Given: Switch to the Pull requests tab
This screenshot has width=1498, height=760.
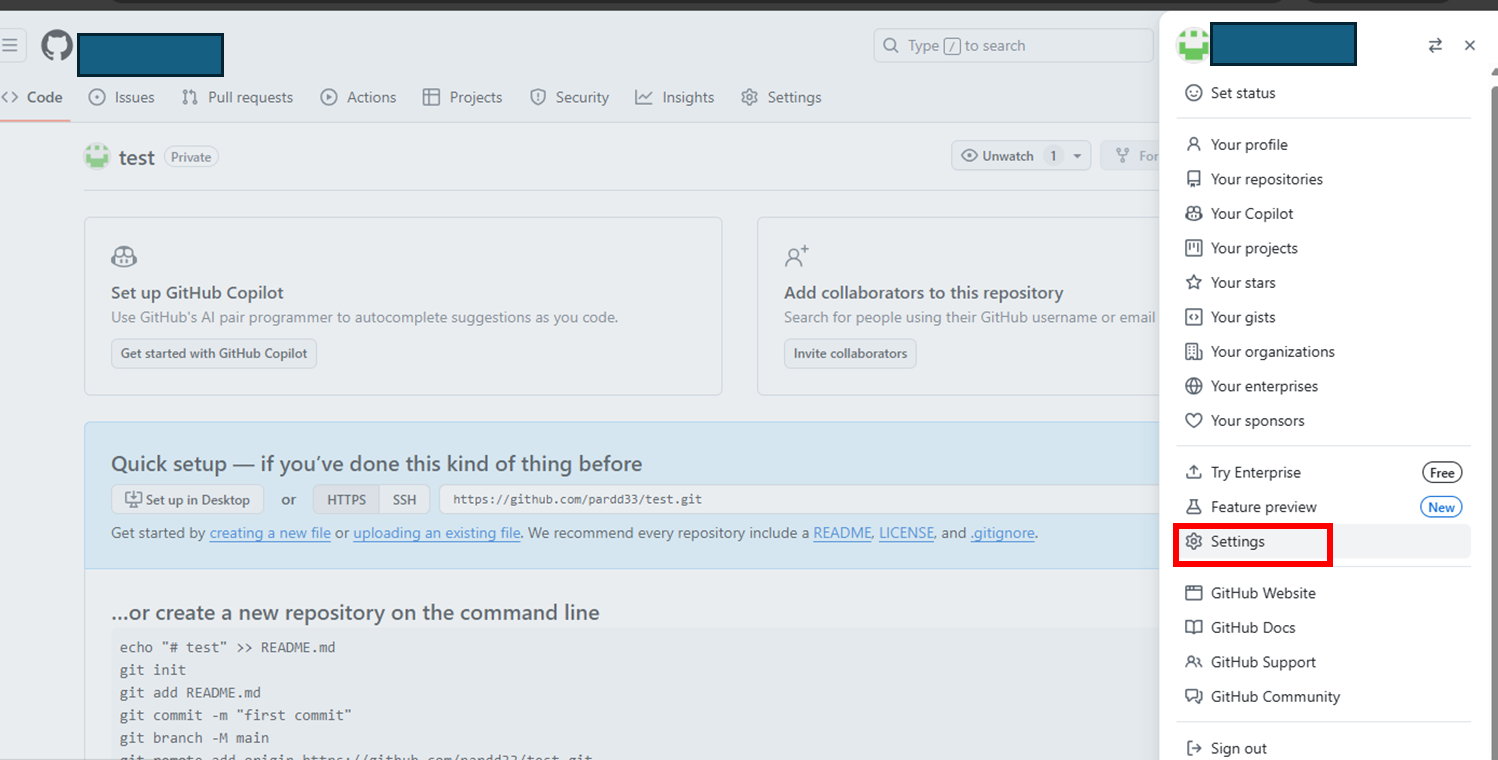Looking at the screenshot, I should pyautogui.click(x=237, y=97).
